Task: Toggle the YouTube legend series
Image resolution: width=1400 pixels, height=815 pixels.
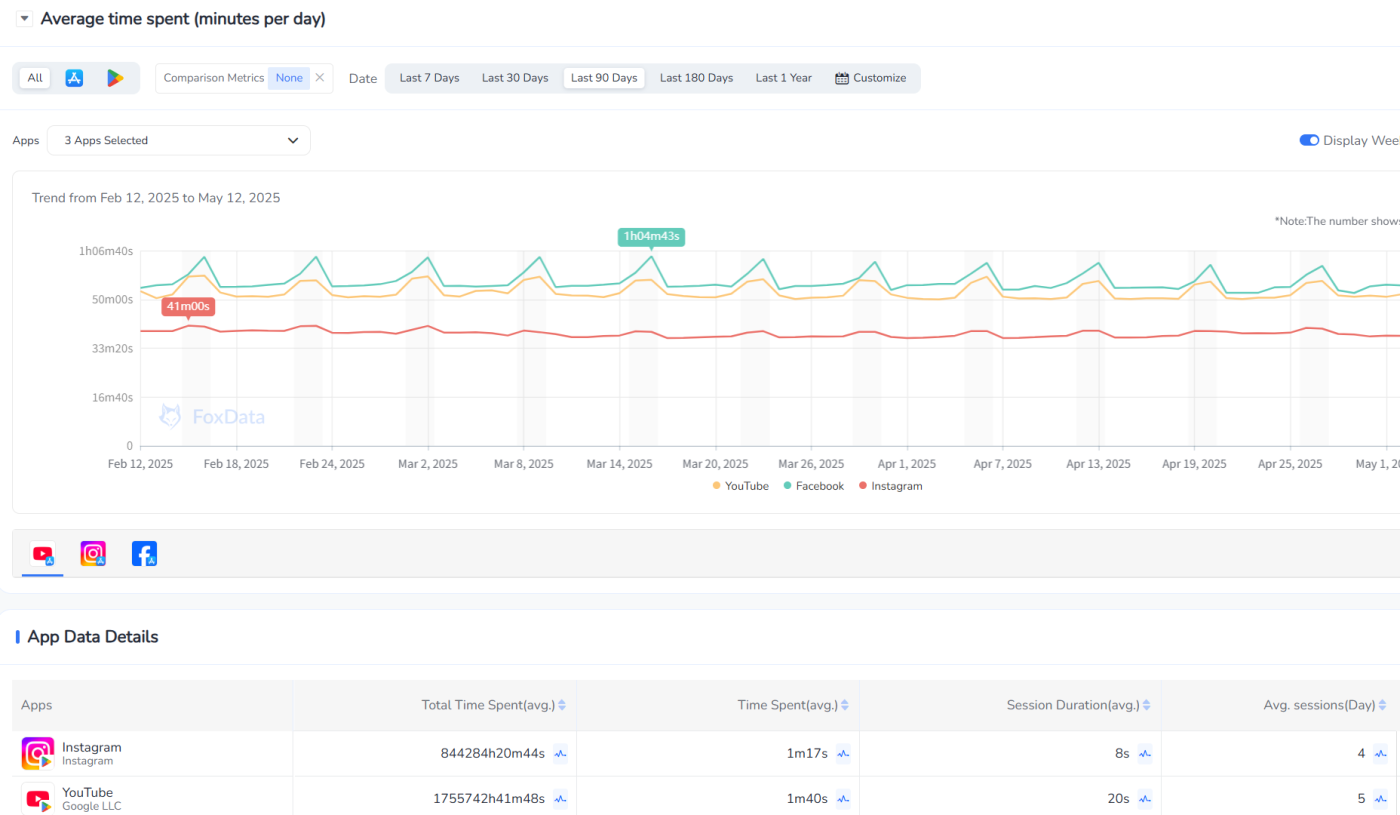Action: point(741,486)
